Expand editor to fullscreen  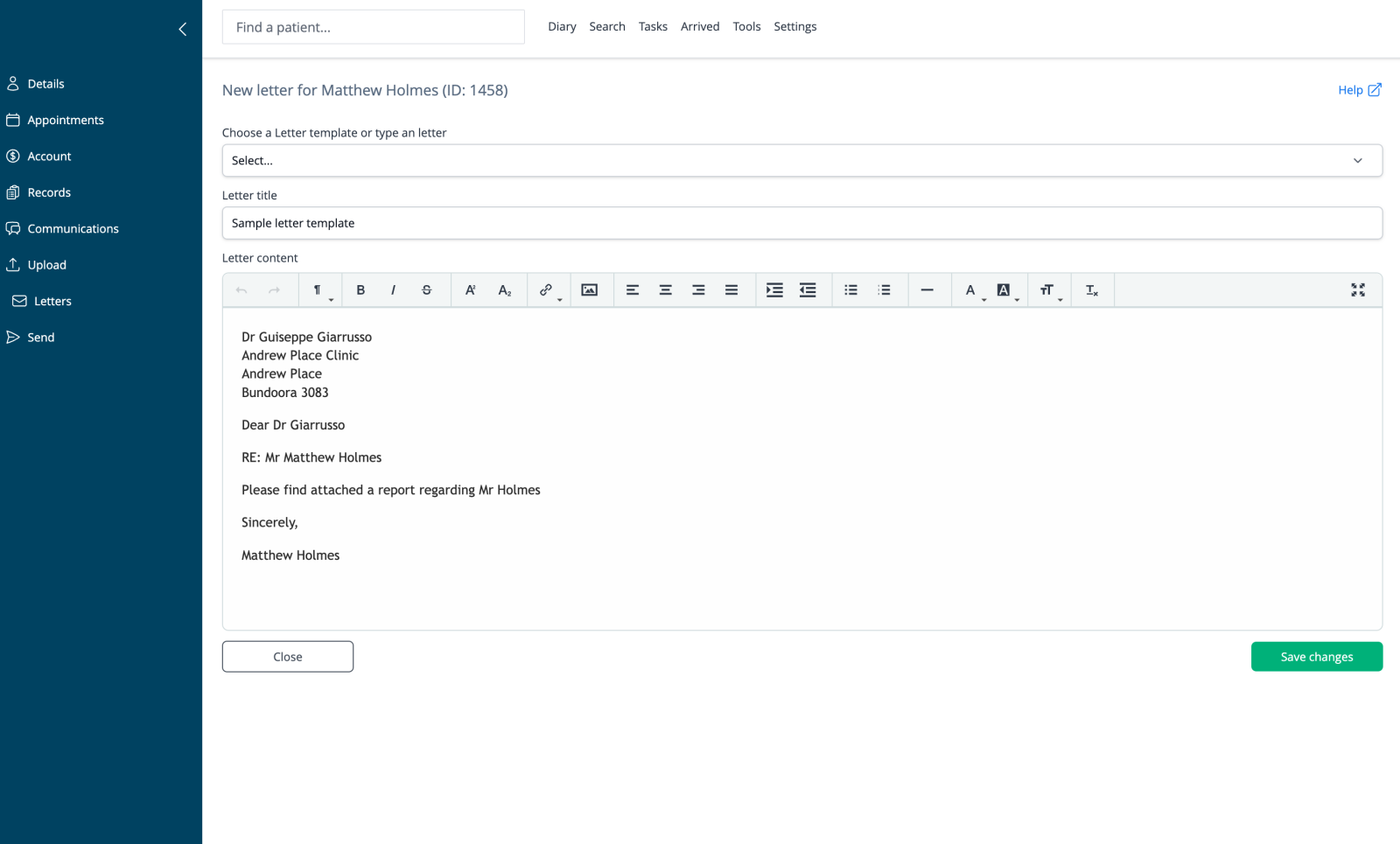point(1358,290)
